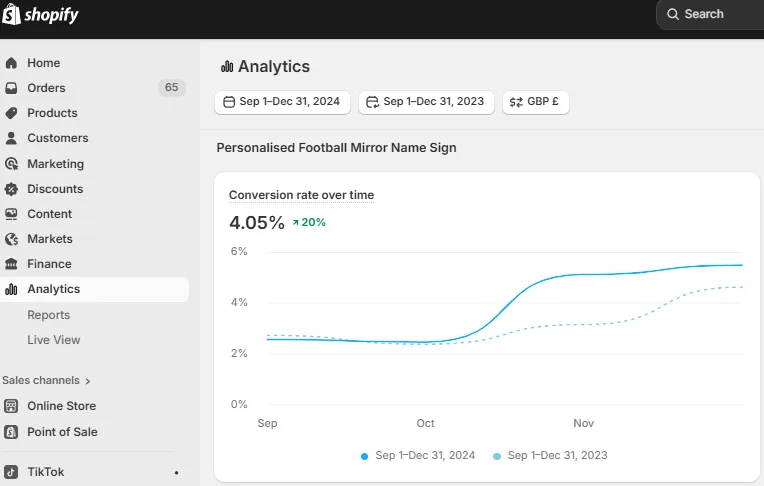764x486 pixels.
Task: Click the Search field
Action: pyautogui.click(x=710, y=14)
